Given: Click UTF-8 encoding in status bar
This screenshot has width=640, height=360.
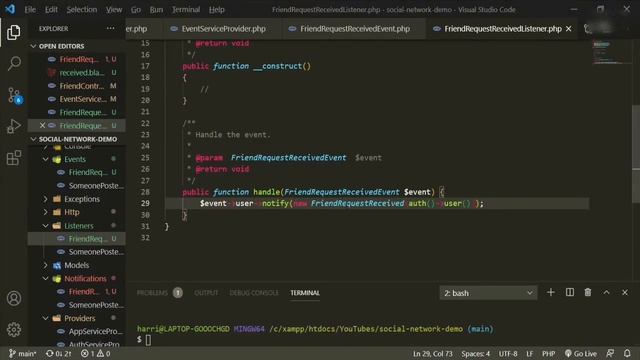Looking at the screenshot, I should tap(508, 353).
